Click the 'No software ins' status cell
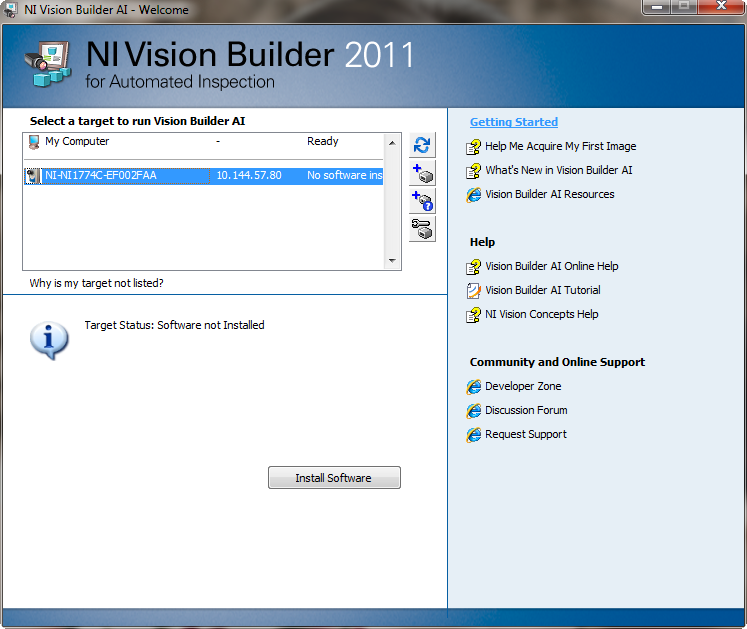Screen dimensions: 747x629 pyautogui.click(x=344, y=175)
